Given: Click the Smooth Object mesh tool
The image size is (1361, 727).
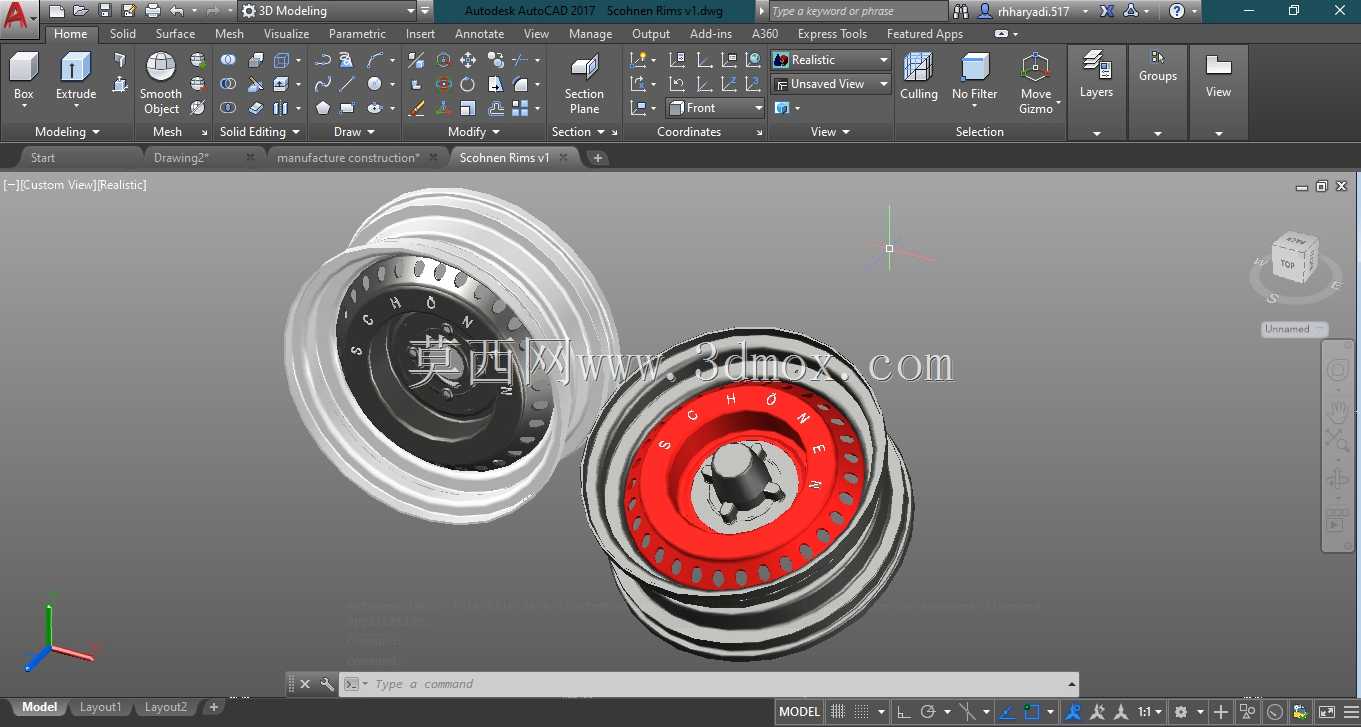Looking at the screenshot, I should [x=161, y=83].
